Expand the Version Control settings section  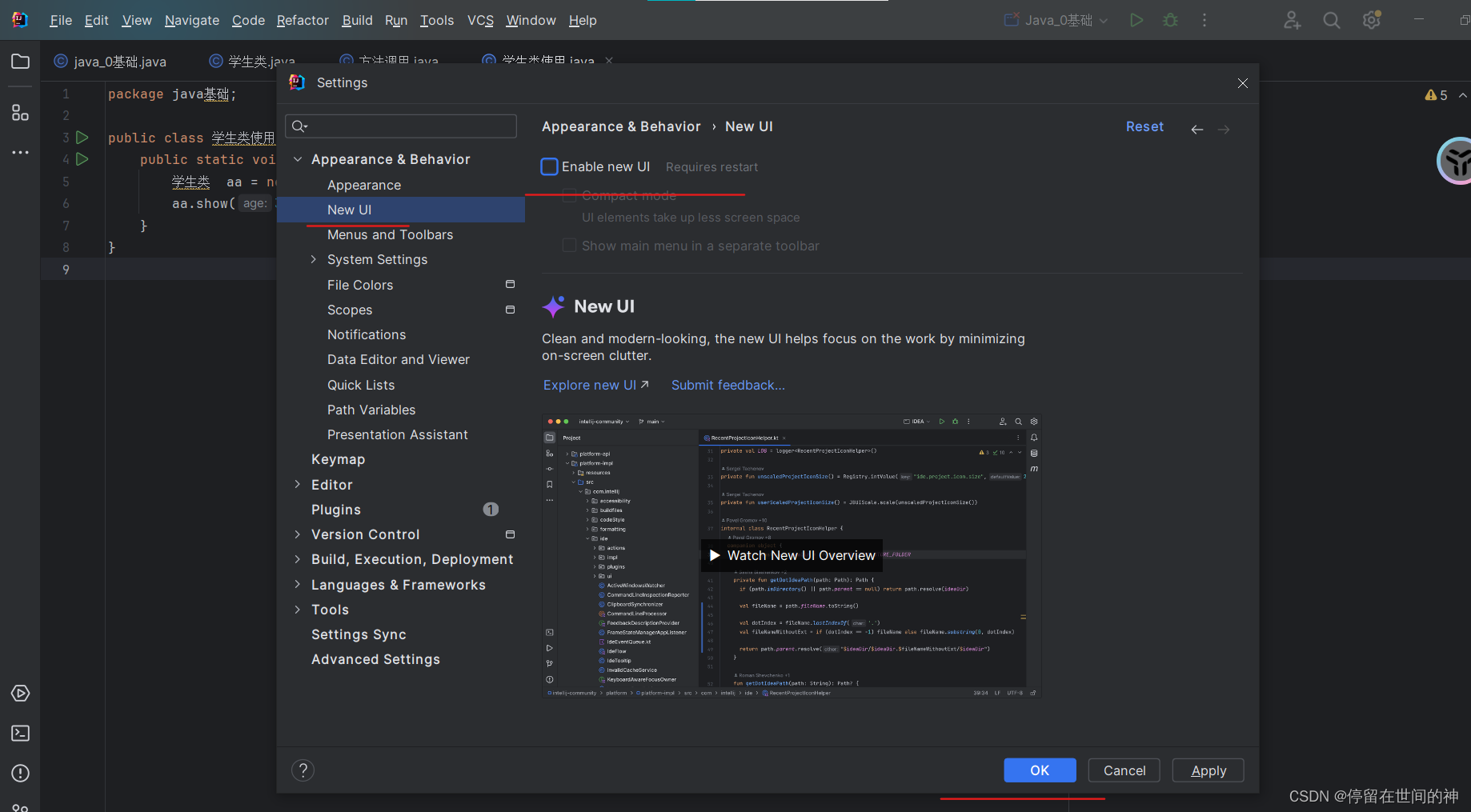point(298,534)
